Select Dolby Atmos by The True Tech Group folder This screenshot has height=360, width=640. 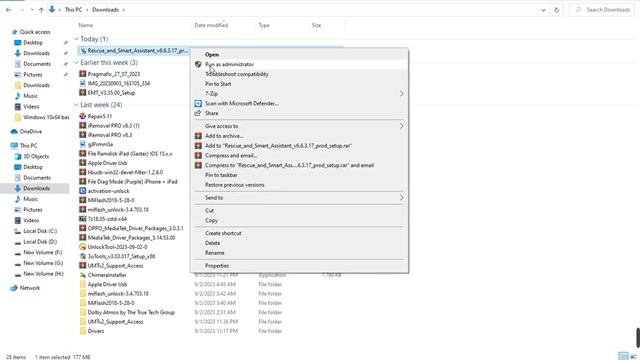(x=131, y=312)
